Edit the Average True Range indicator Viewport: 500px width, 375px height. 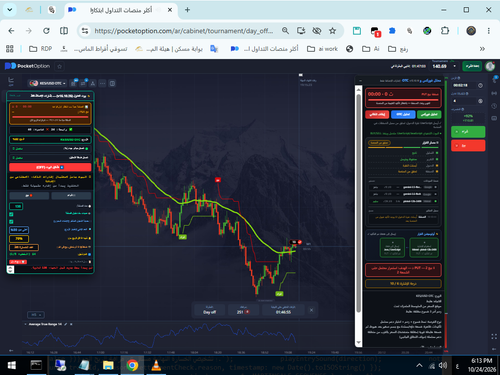(66, 324)
